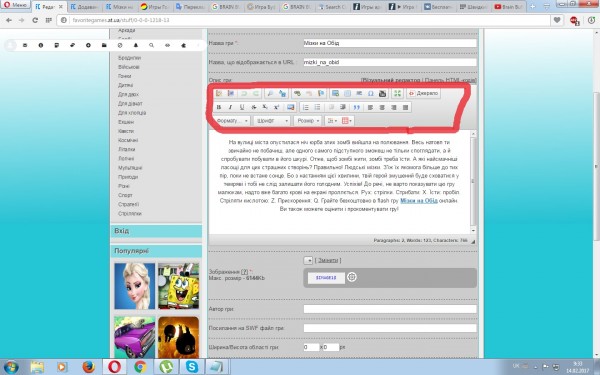Toggle italic formatting in the editor

(x=230, y=107)
